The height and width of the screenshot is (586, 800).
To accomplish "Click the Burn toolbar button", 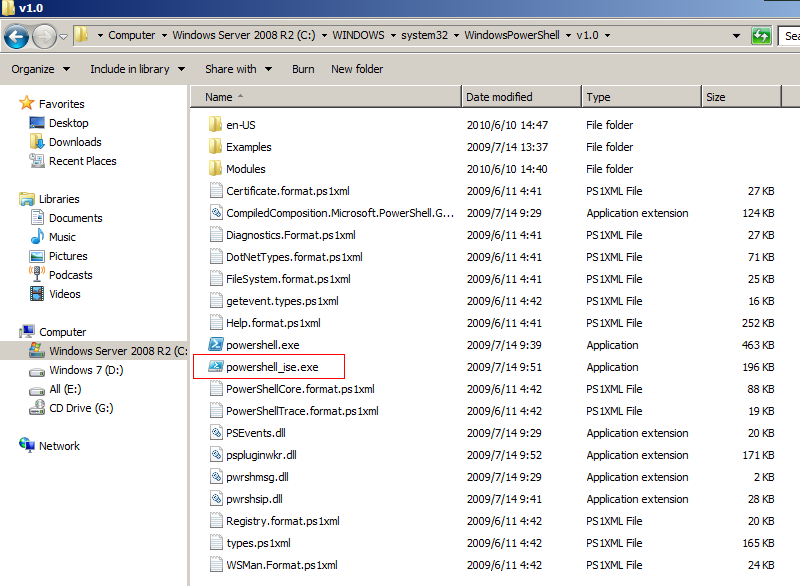I will [303, 69].
